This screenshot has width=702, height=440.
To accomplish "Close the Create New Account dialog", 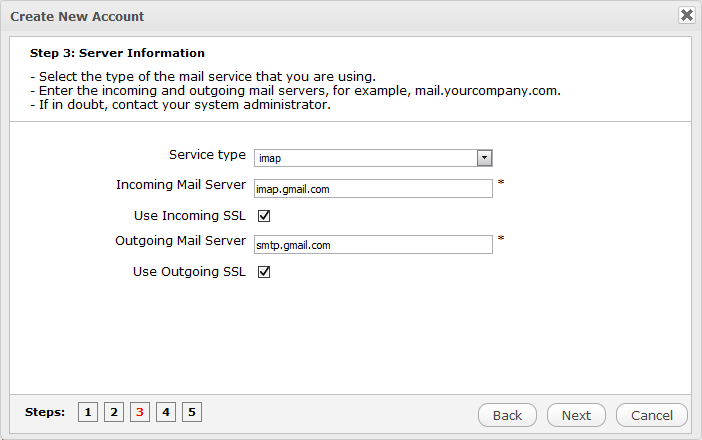I will tap(687, 15).
